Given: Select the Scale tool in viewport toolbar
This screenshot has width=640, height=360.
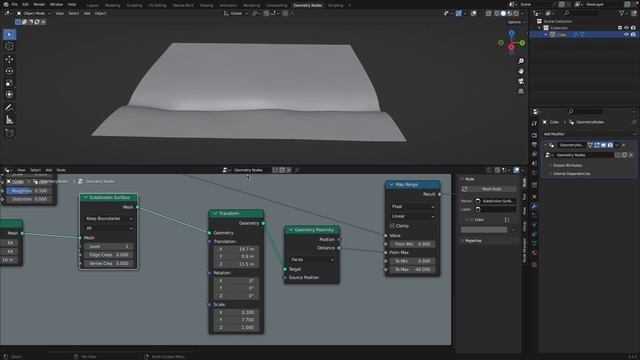Looking at the screenshot, I should pyautogui.click(x=9, y=83).
